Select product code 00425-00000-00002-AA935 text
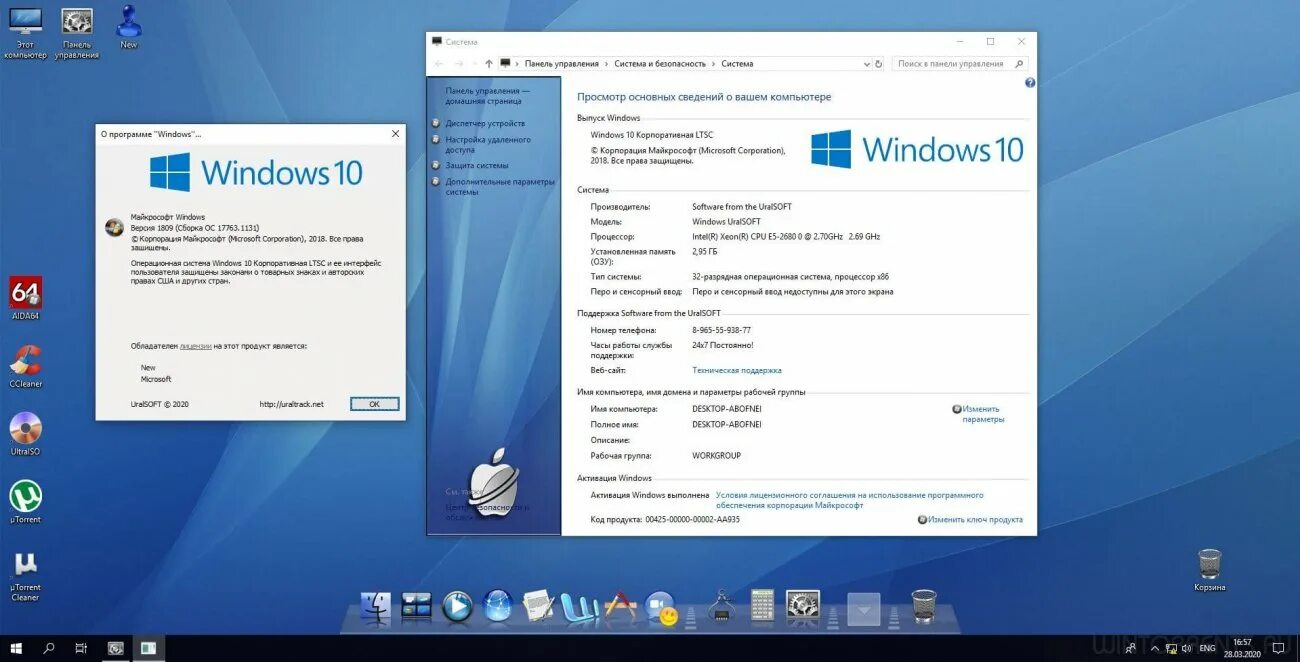This screenshot has width=1300, height=662. [693, 519]
